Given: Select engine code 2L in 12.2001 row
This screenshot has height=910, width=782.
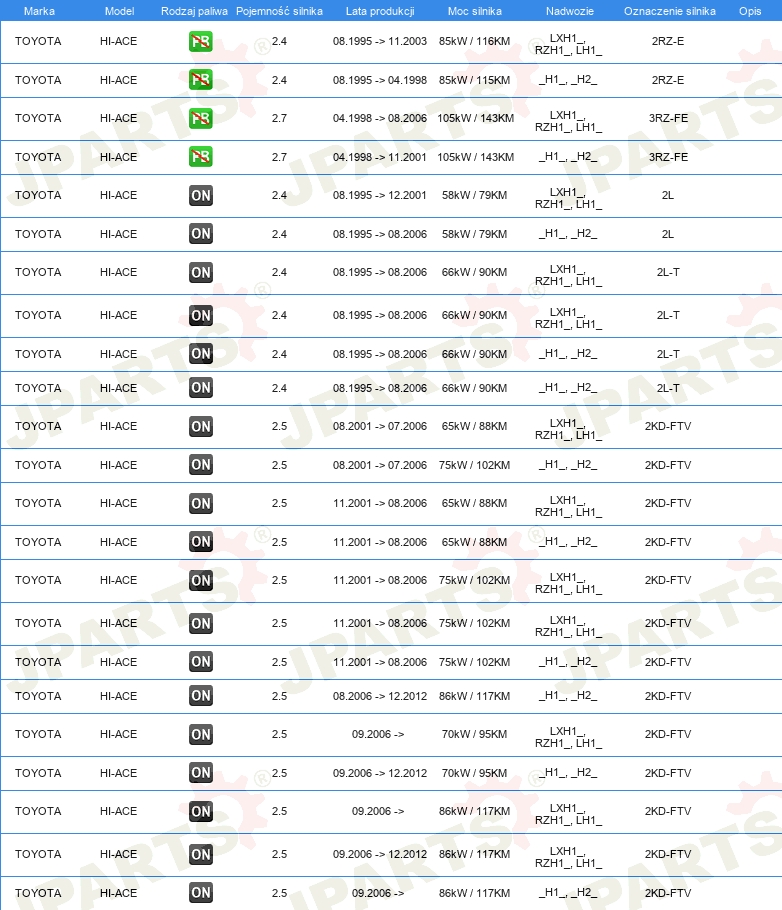Looking at the screenshot, I should click(x=668, y=196).
